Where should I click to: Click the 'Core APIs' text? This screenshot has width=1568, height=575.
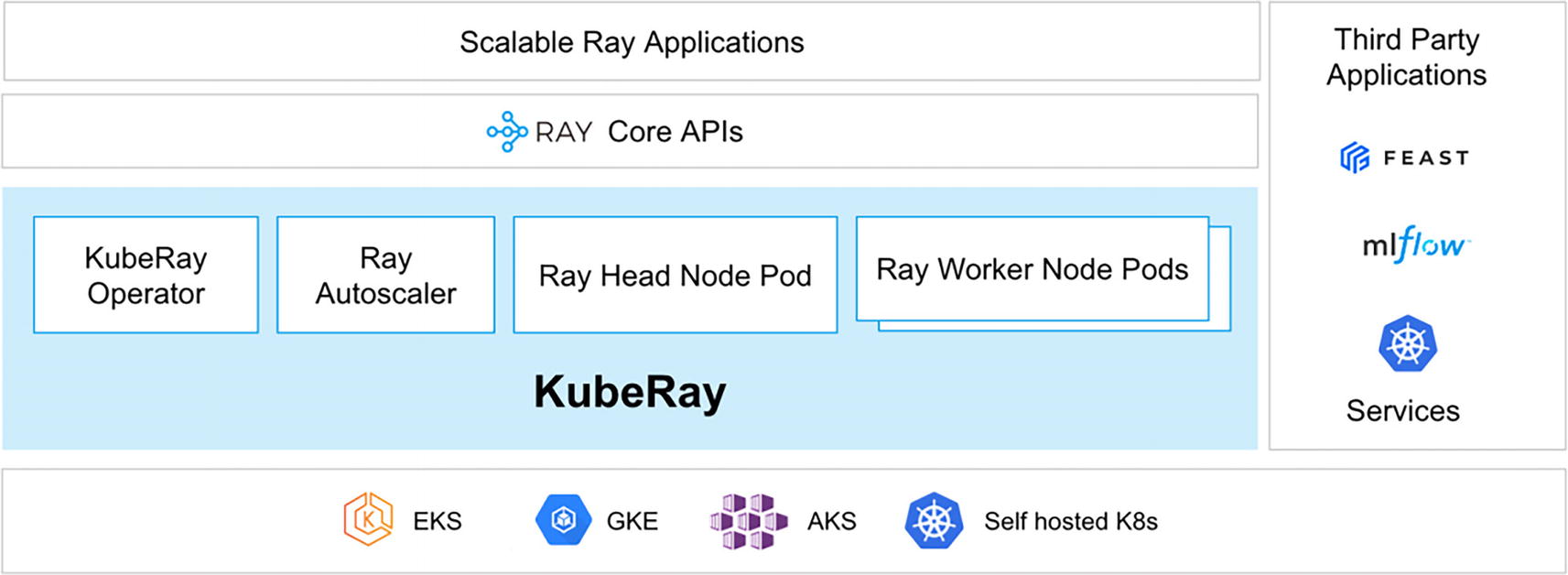click(676, 132)
